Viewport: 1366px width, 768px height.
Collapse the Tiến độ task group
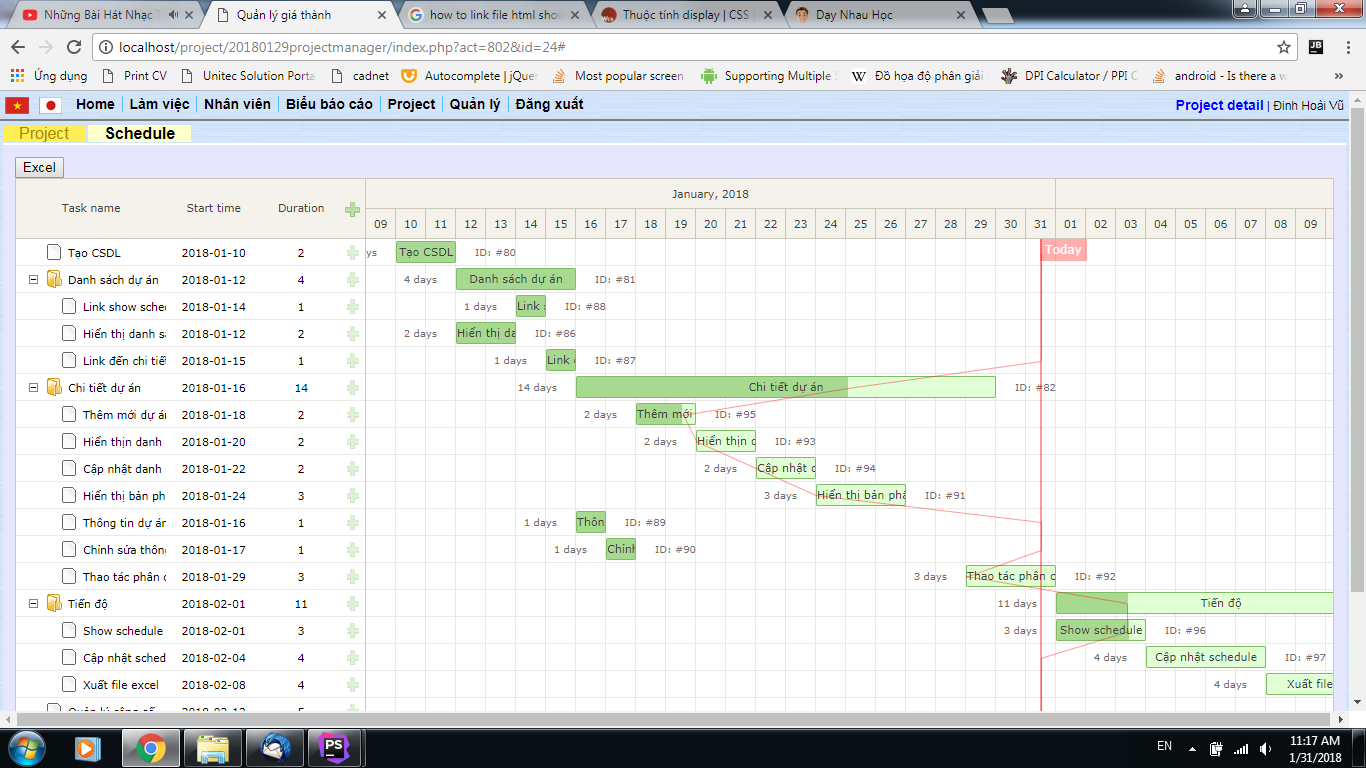click(x=33, y=604)
